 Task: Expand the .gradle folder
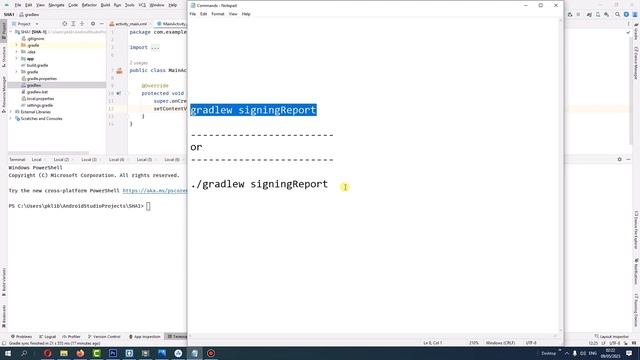[x=17, y=45]
